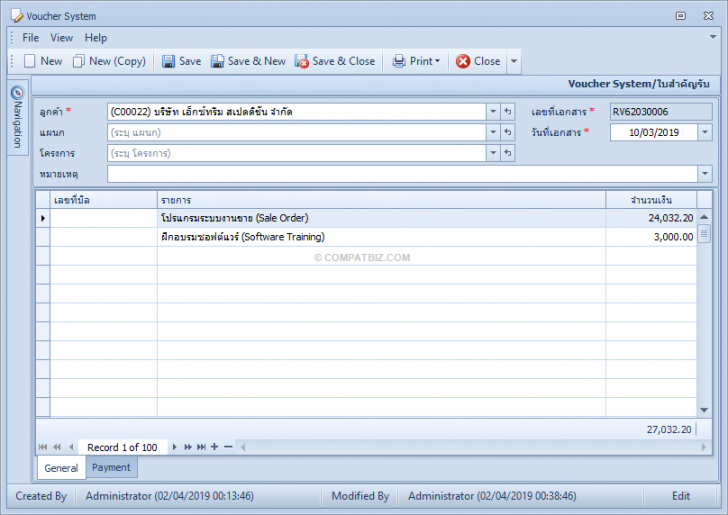Switch to the Payment tab
728x515 pixels.
tap(111, 468)
